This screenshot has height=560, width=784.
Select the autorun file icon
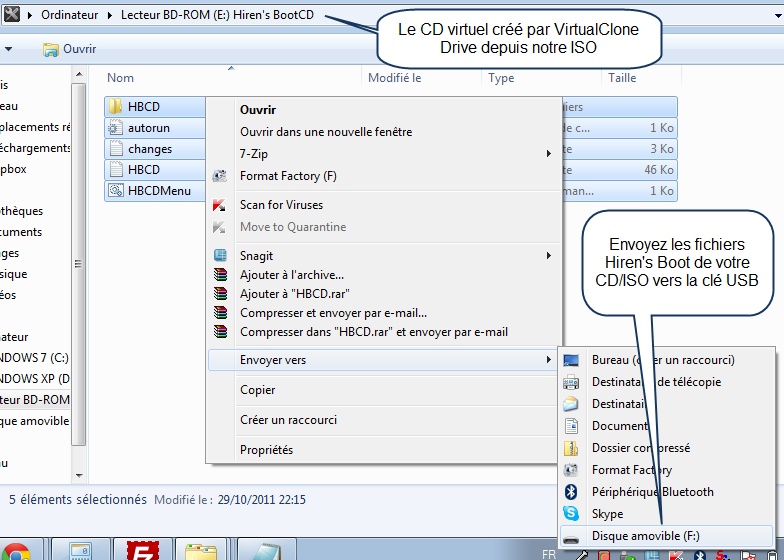[x=116, y=128]
